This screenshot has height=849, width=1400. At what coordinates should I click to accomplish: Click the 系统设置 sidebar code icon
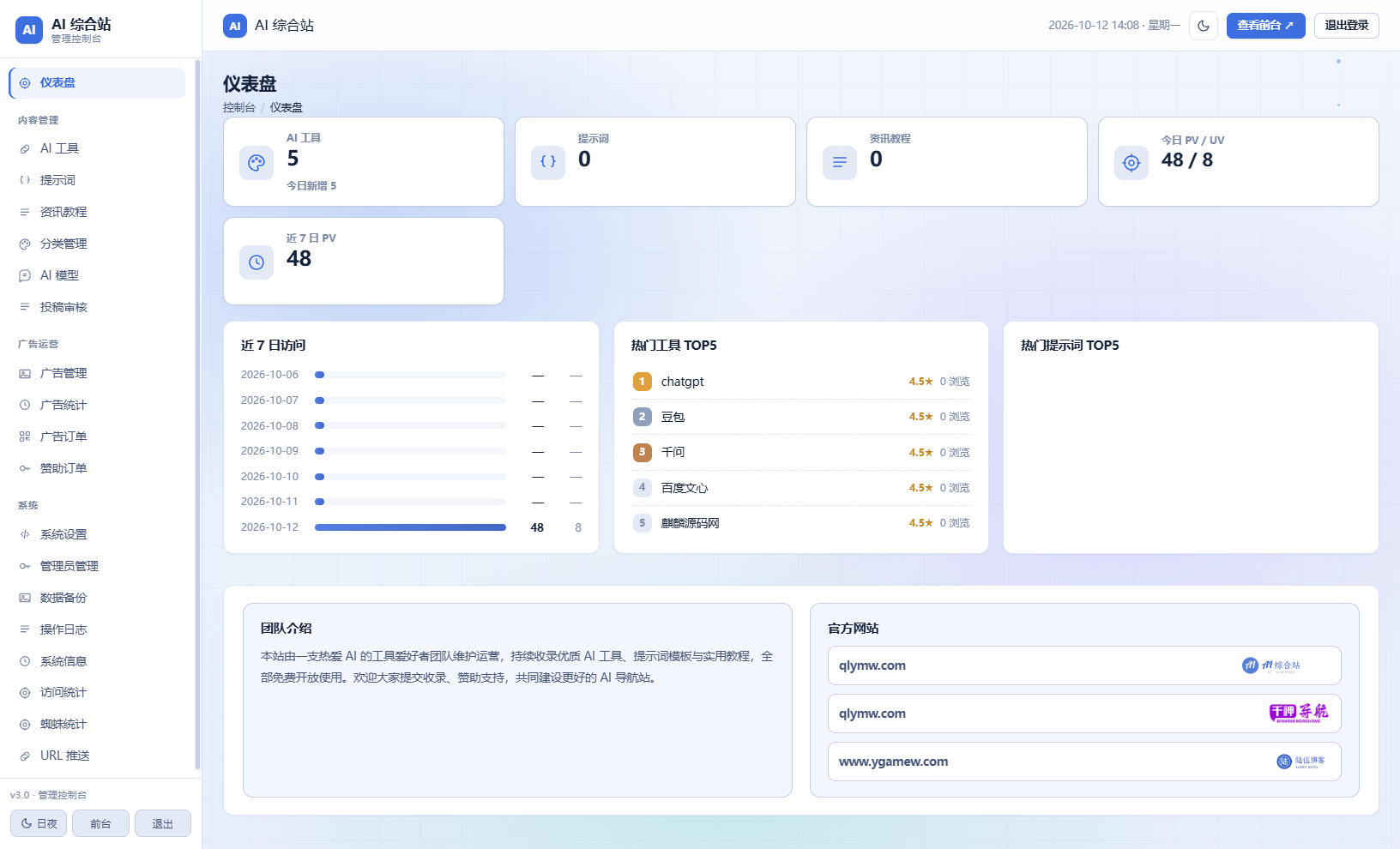25,535
